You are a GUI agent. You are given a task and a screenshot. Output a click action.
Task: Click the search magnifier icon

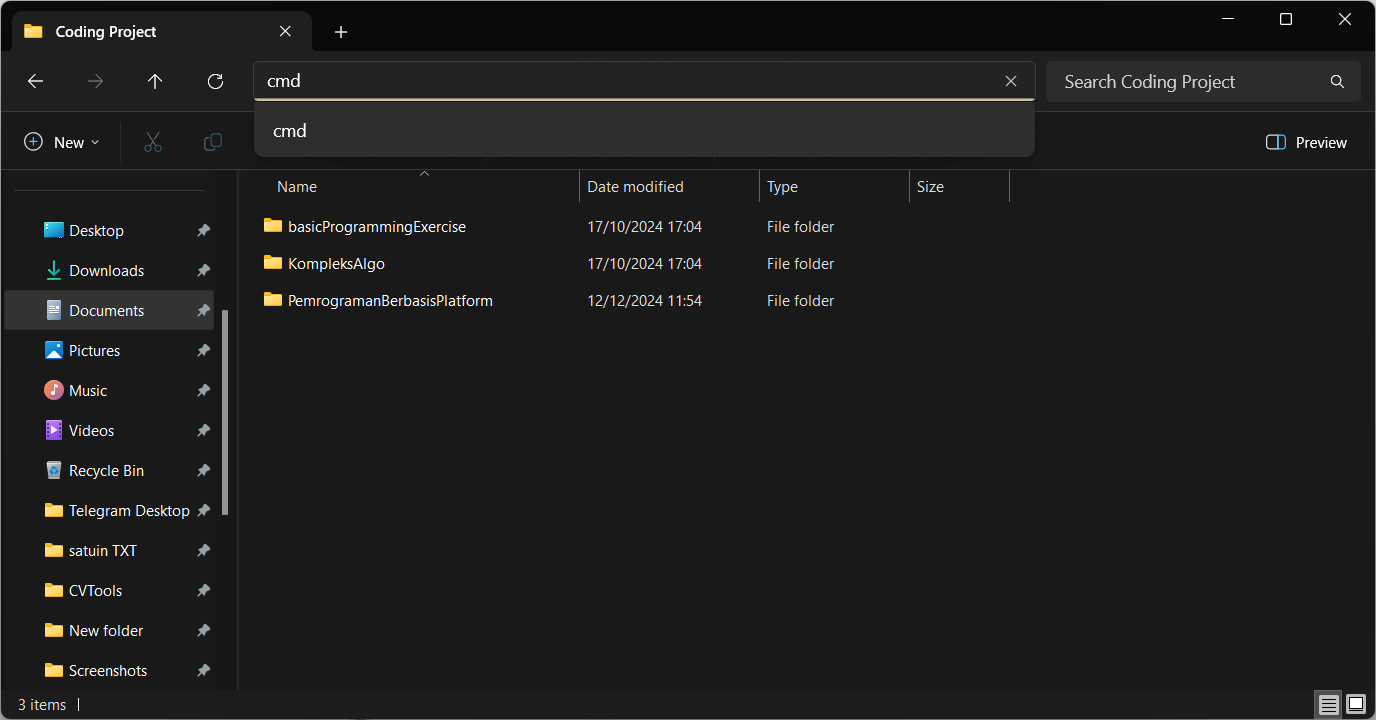pos(1337,82)
